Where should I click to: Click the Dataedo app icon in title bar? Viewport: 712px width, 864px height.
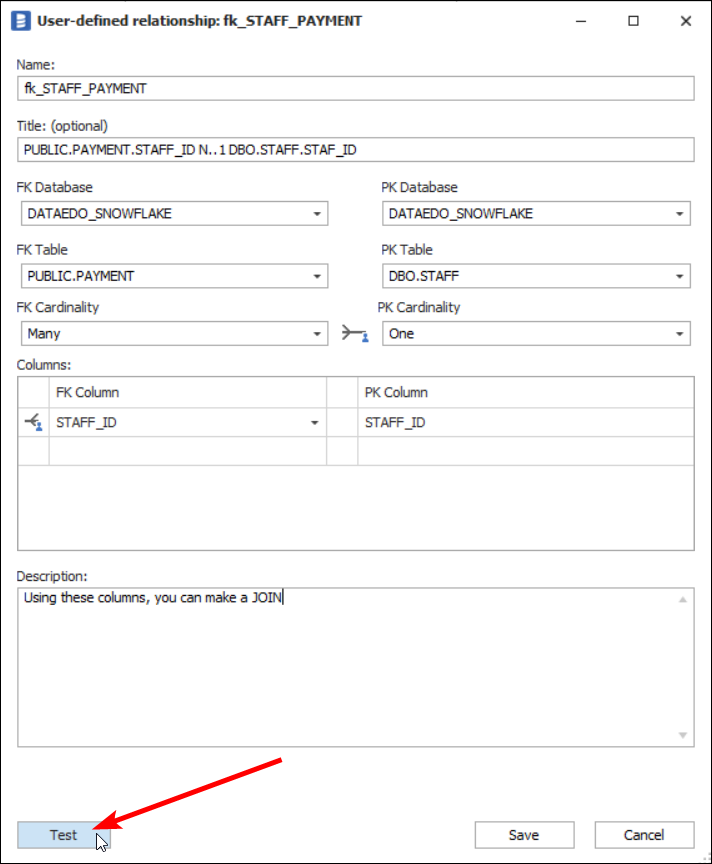click(20, 21)
